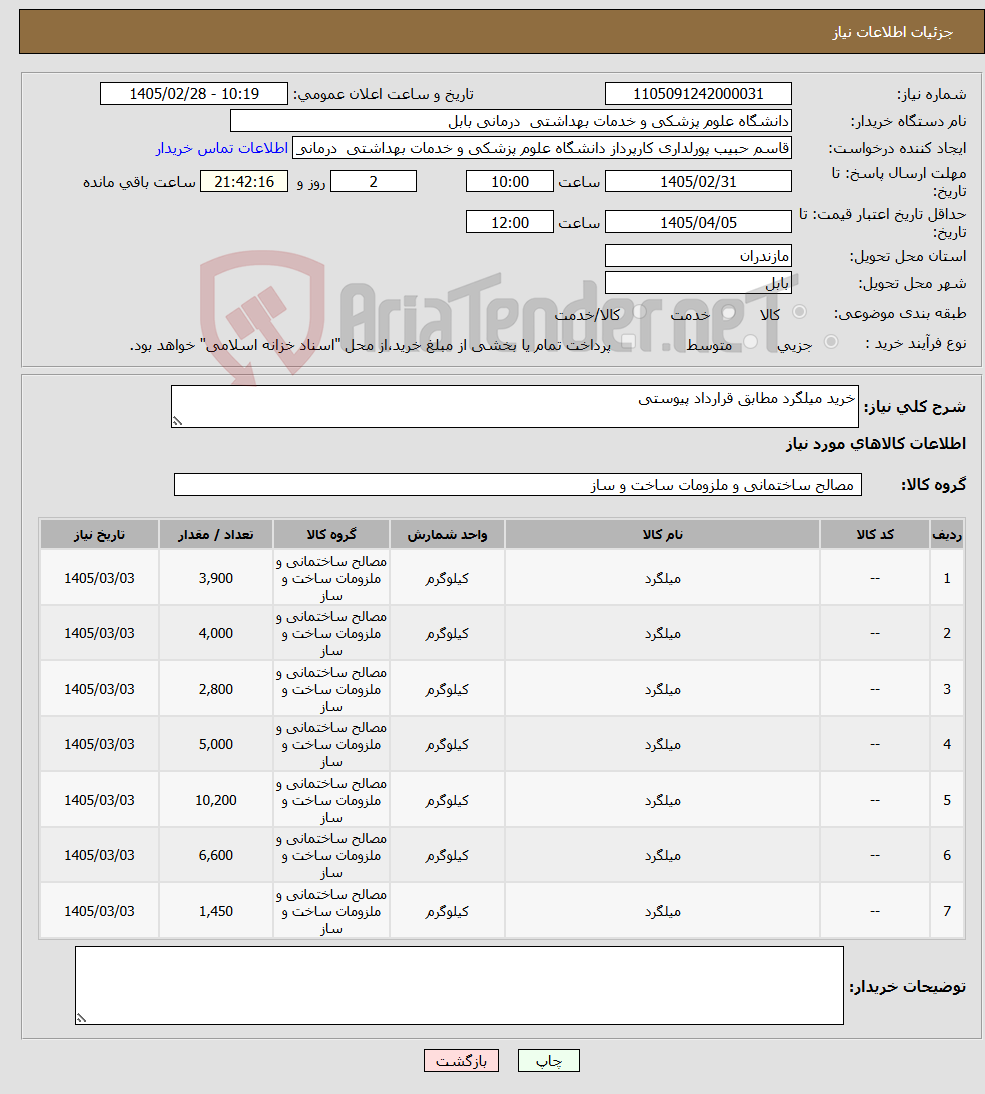Screen dimensions: 985x1094
Task: Click the buyer organization name field
Action: [x=511, y=121]
